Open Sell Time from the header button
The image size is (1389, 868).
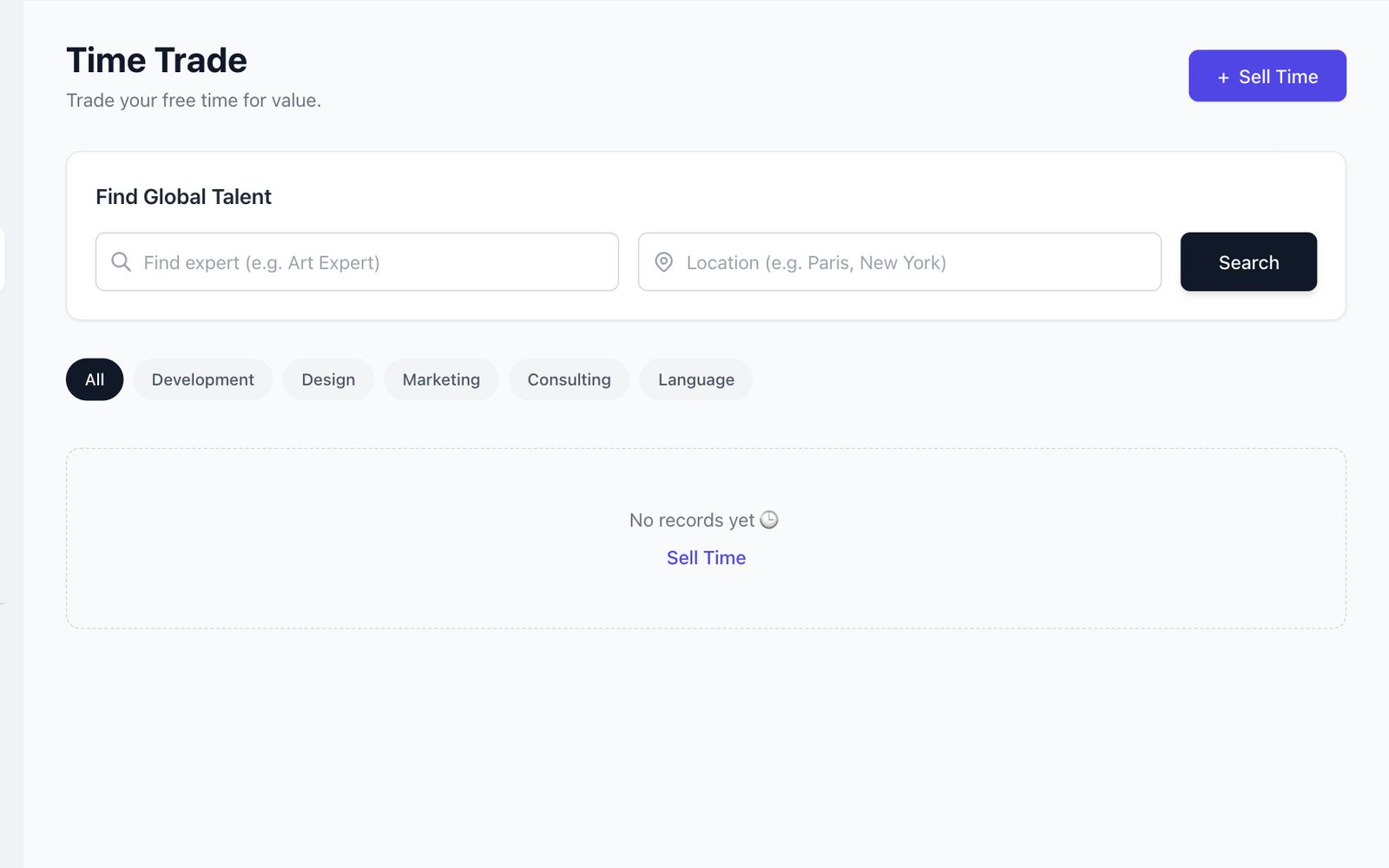pos(1267,76)
